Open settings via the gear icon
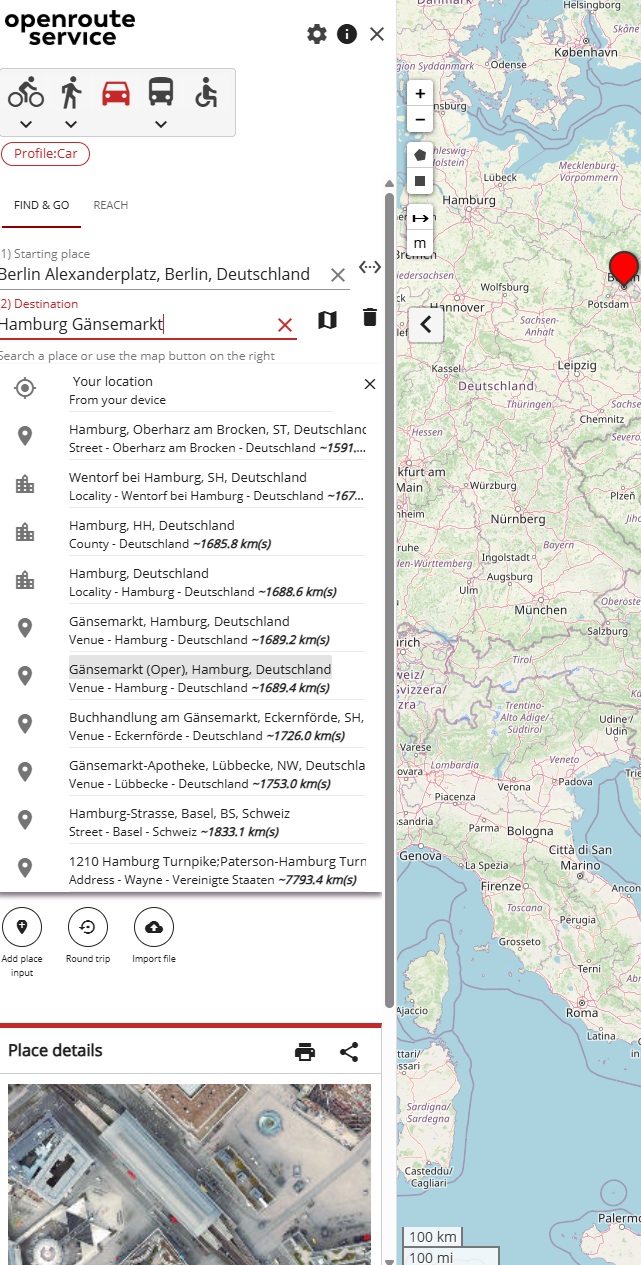Screen dimensions: 641x1265 coord(317,34)
